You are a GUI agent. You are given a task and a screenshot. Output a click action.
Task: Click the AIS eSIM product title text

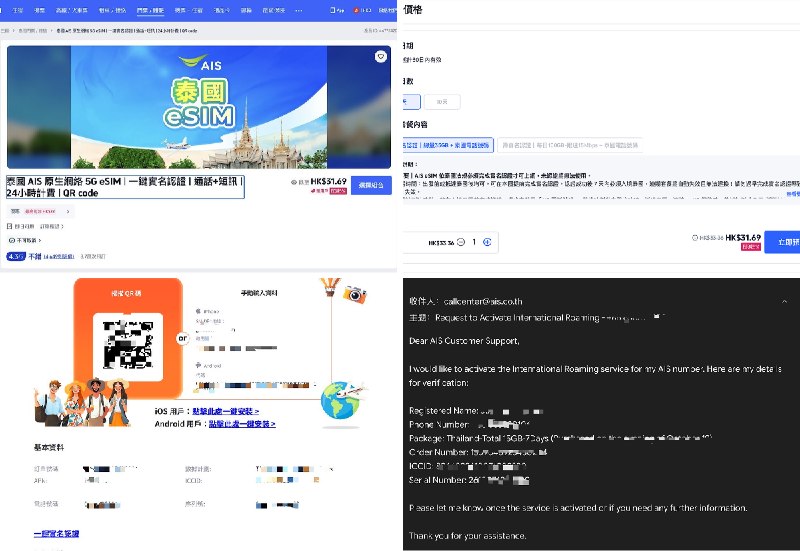pyautogui.click(x=125, y=187)
